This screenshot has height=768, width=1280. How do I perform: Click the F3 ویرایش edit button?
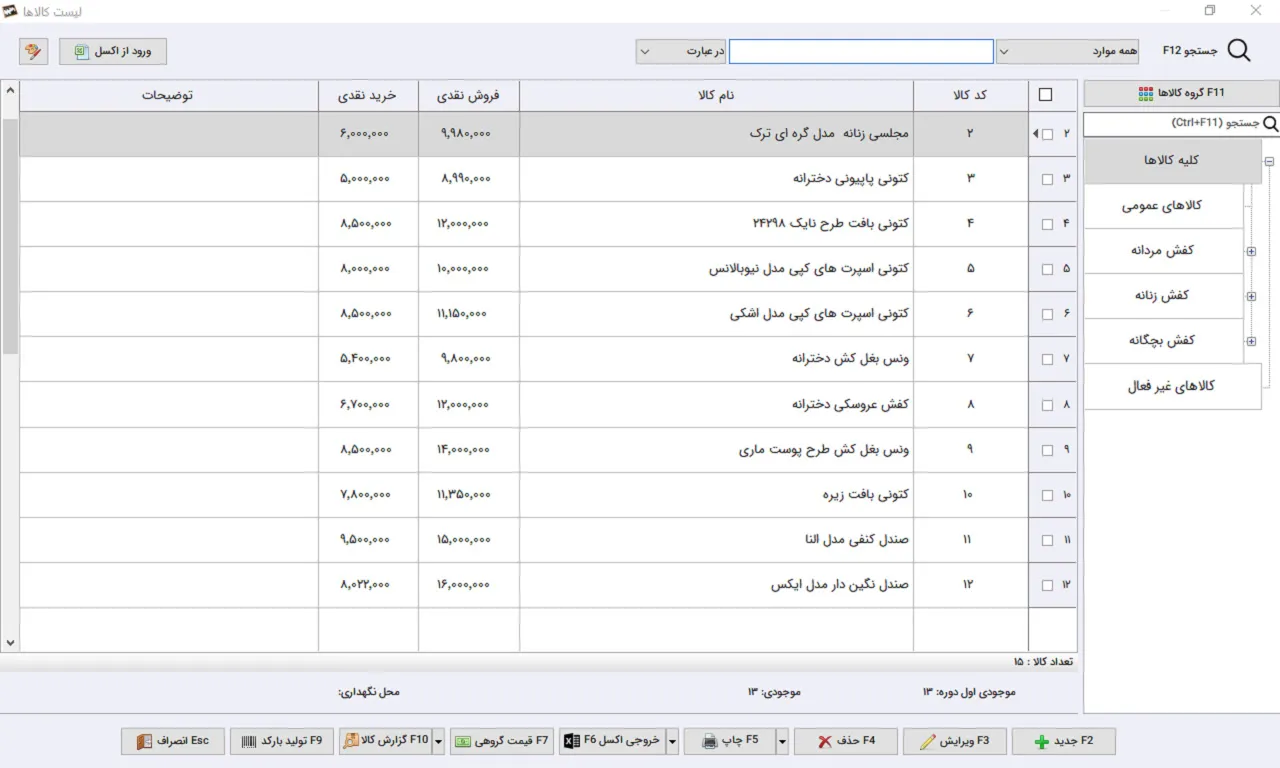pos(954,741)
